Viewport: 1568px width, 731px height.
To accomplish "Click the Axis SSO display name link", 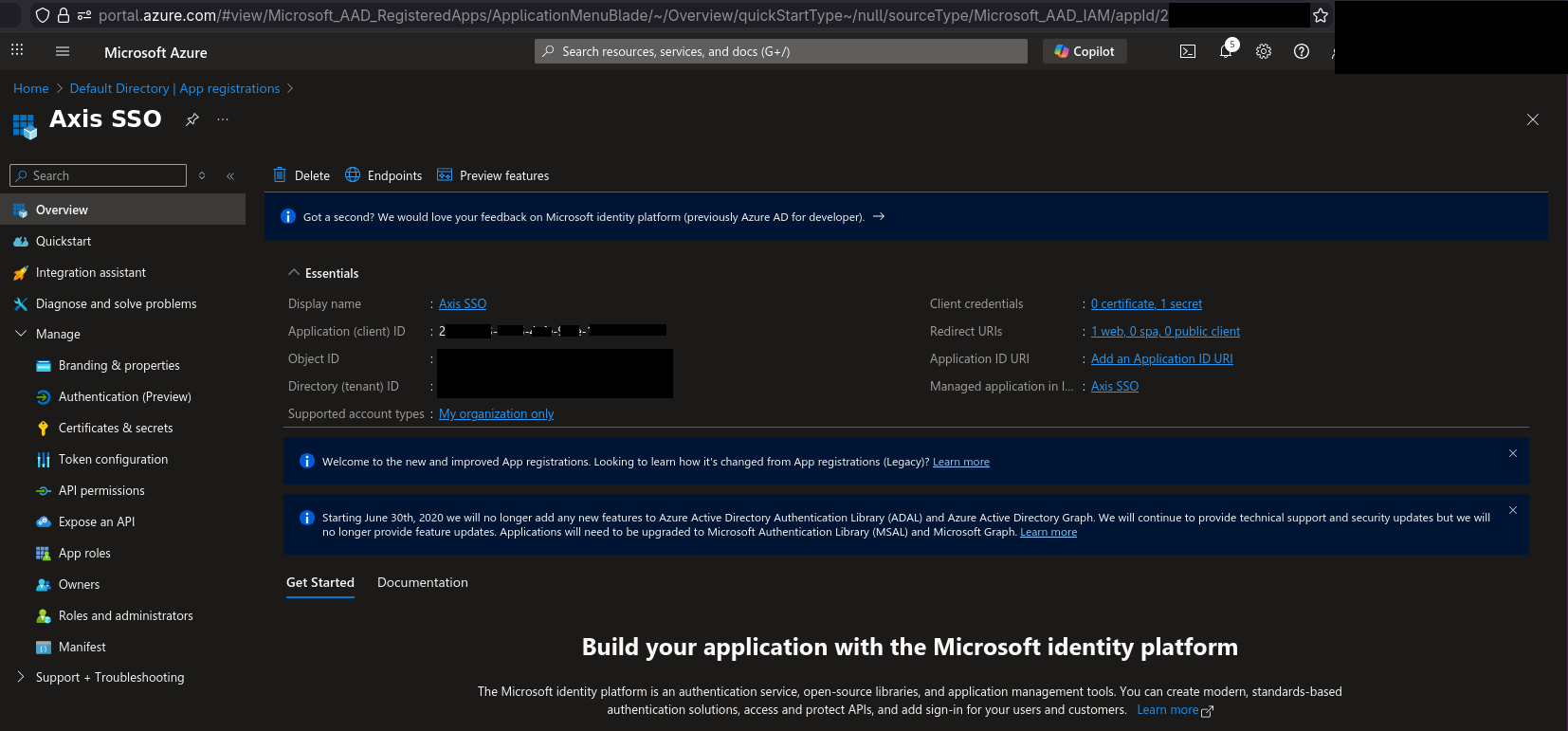I will point(463,303).
